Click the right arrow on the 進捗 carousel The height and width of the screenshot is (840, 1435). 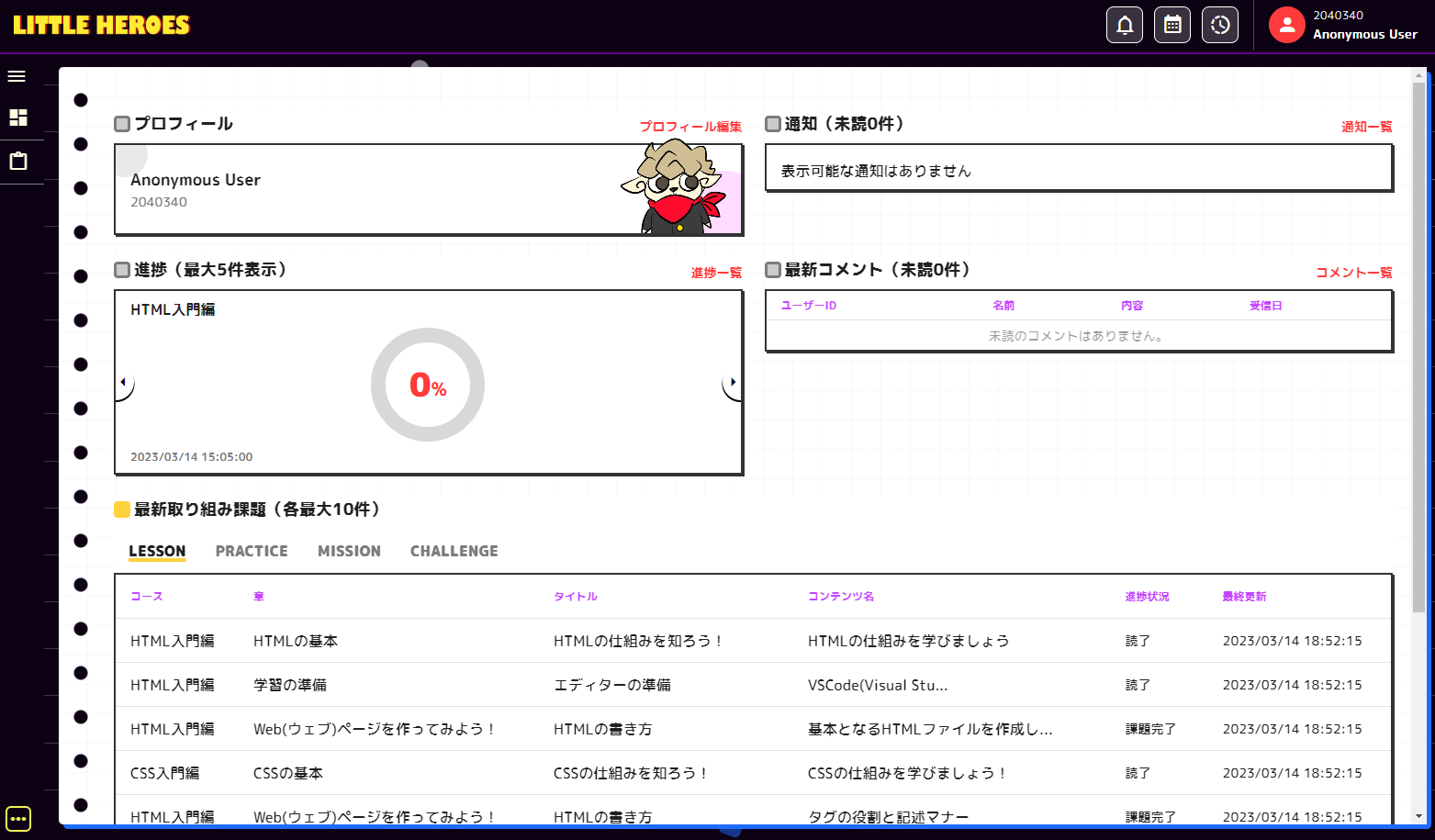(x=733, y=382)
